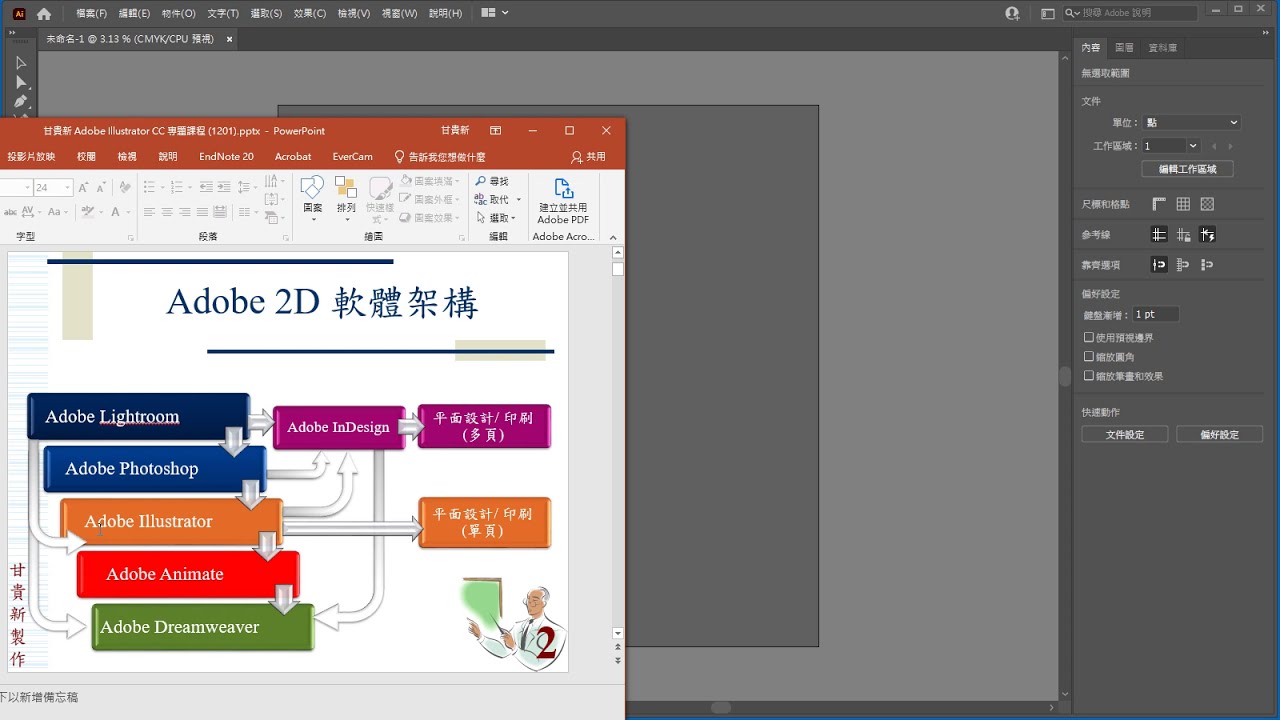The width and height of the screenshot is (1280, 720).
Task: Open 視窗(W) menu in Illustrator
Action: click(399, 14)
